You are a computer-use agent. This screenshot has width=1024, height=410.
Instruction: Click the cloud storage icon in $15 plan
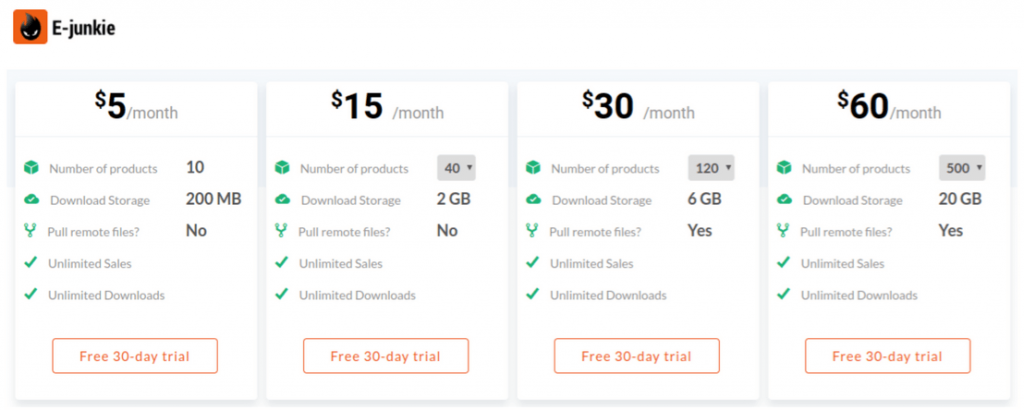[282, 199]
